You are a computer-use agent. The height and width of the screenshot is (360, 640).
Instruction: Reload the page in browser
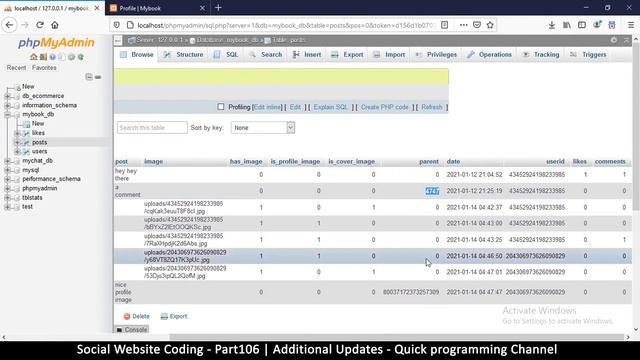(40, 25)
